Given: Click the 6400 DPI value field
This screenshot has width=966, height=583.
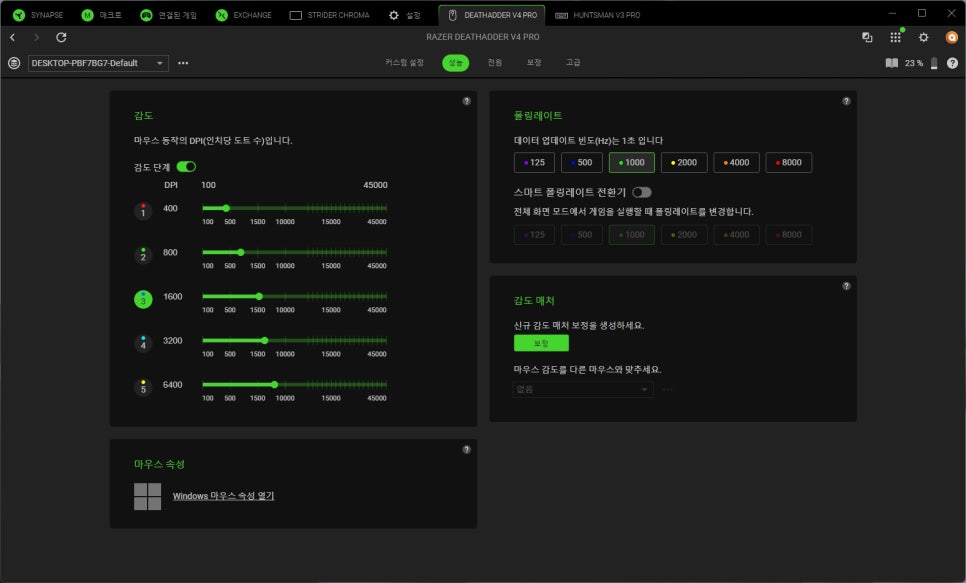Looking at the screenshot, I should (x=172, y=385).
